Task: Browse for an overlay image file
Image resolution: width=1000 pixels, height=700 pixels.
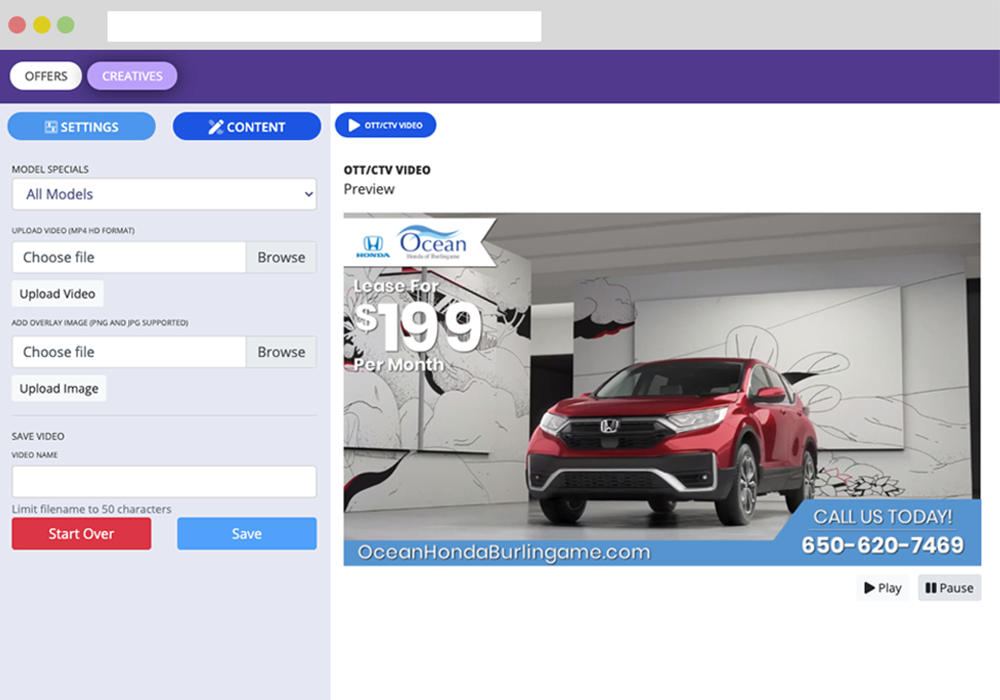Action: [x=281, y=352]
